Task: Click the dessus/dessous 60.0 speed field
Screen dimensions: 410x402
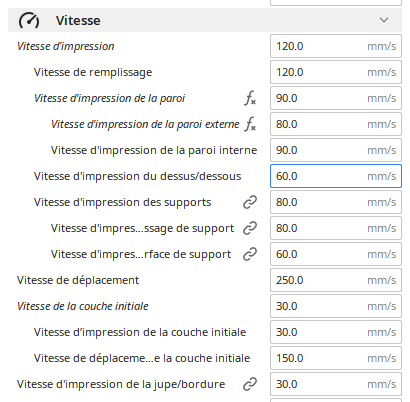Action: click(x=336, y=176)
